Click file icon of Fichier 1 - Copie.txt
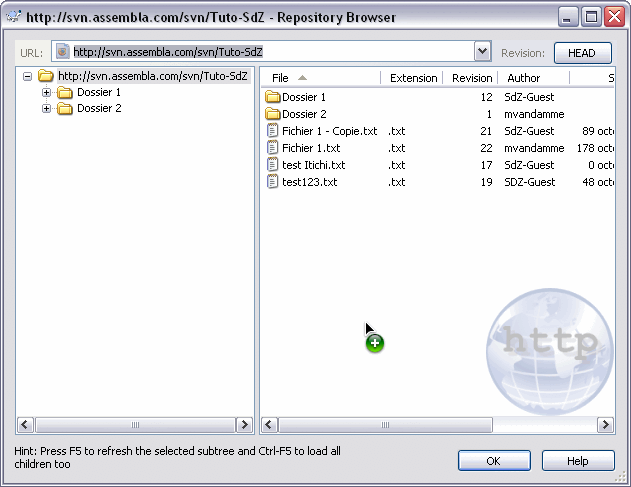The image size is (631, 487). (272, 131)
